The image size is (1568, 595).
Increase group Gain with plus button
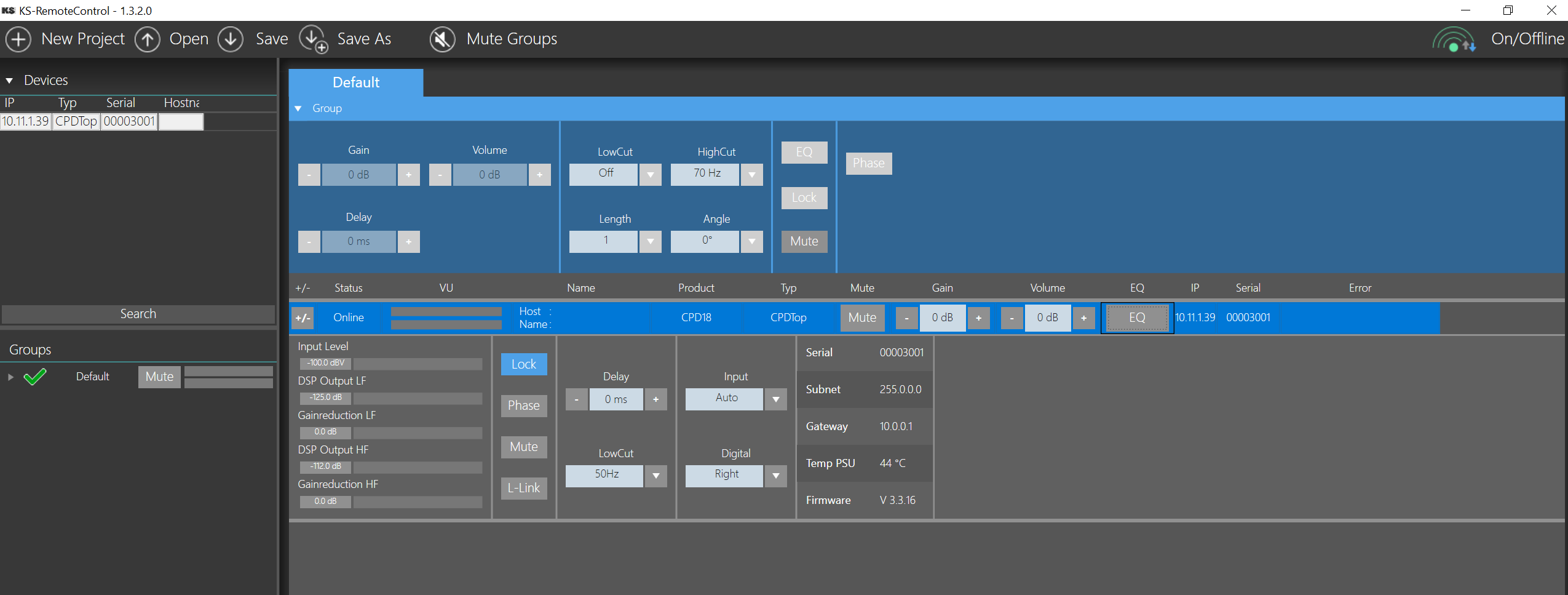pos(408,175)
